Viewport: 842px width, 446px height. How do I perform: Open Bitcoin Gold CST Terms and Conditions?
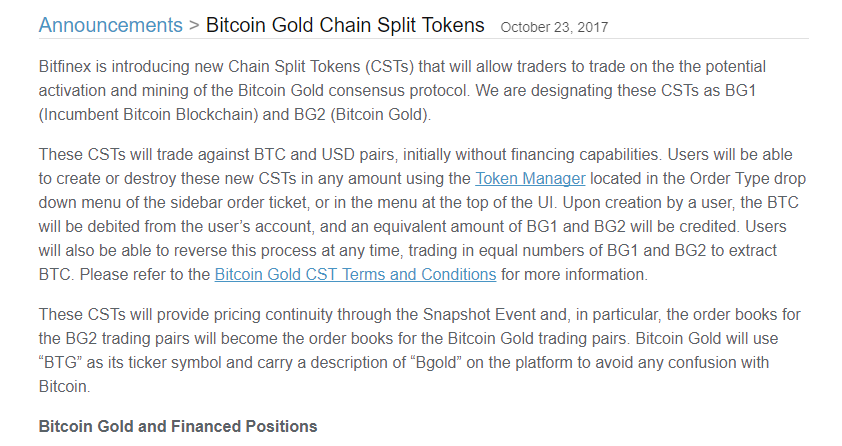pyautogui.click(x=355, y=273)
